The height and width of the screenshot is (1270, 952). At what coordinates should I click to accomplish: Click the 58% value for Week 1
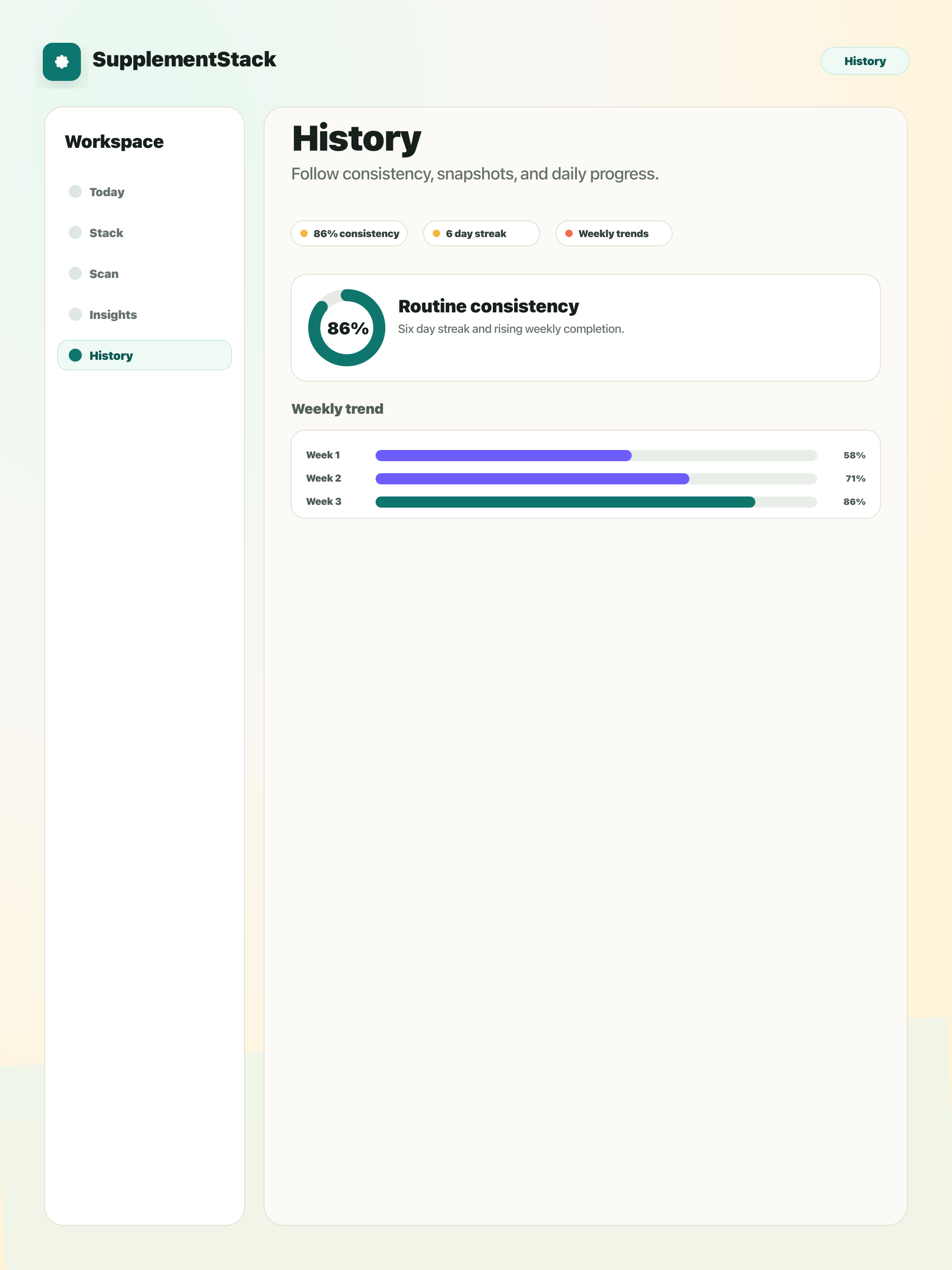854,455
